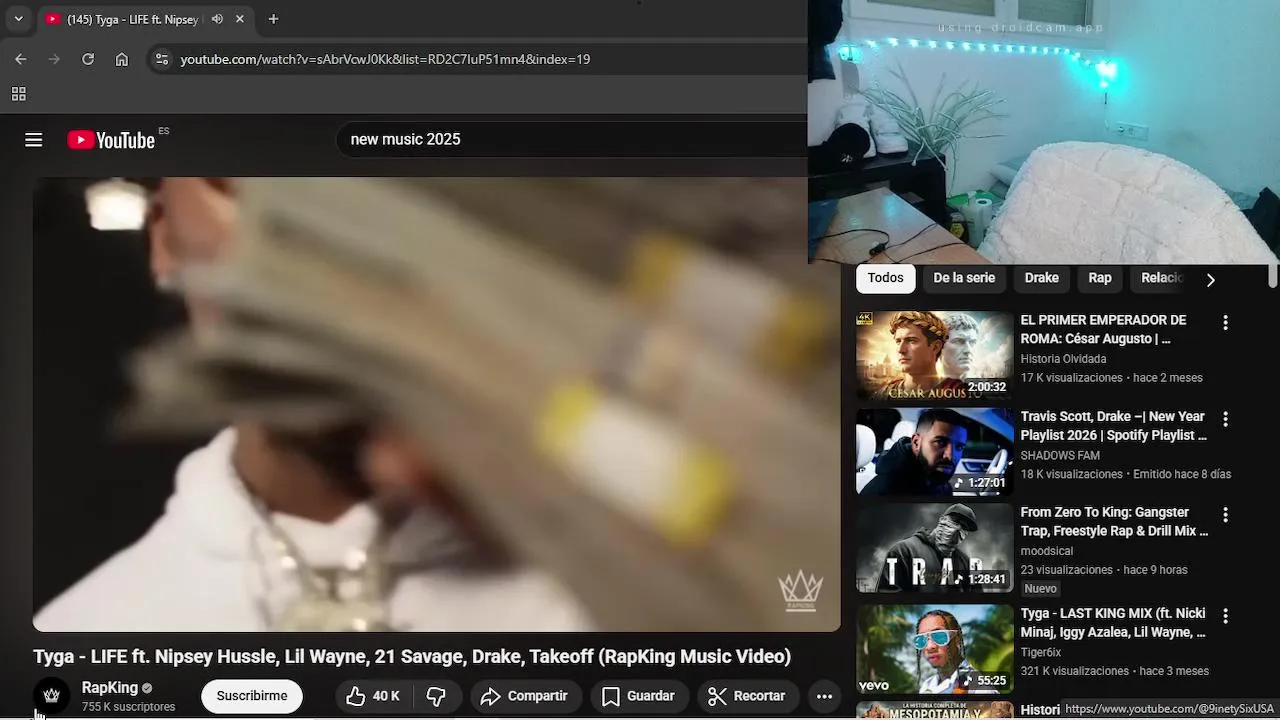Viewport: 1280px width, 720px height.
Task: Open the Travis Scott, Drake playlist thumbnail
Action: coord(934,451)
